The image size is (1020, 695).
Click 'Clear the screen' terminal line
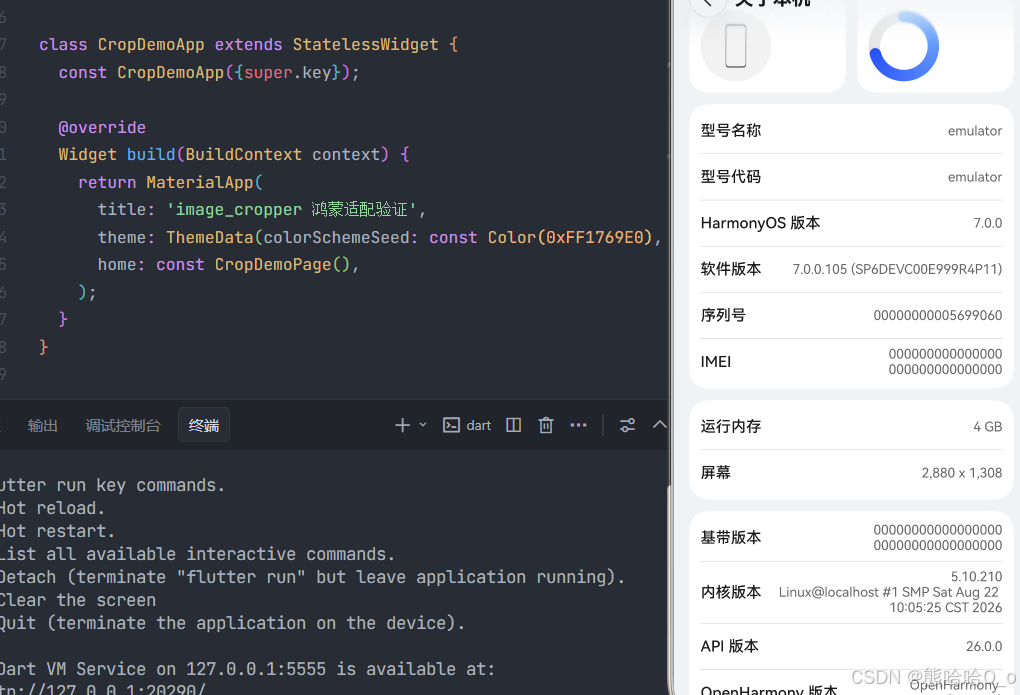[78, 601]
